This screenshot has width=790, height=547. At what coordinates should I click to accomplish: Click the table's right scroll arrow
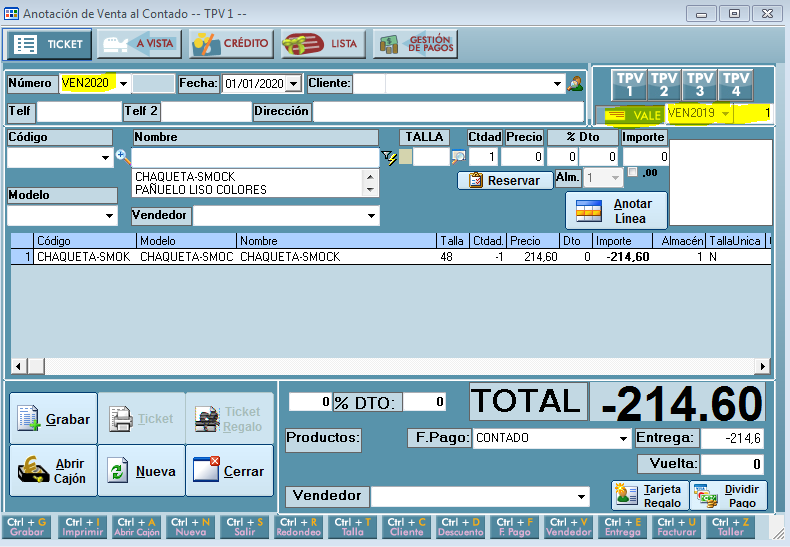763,366
